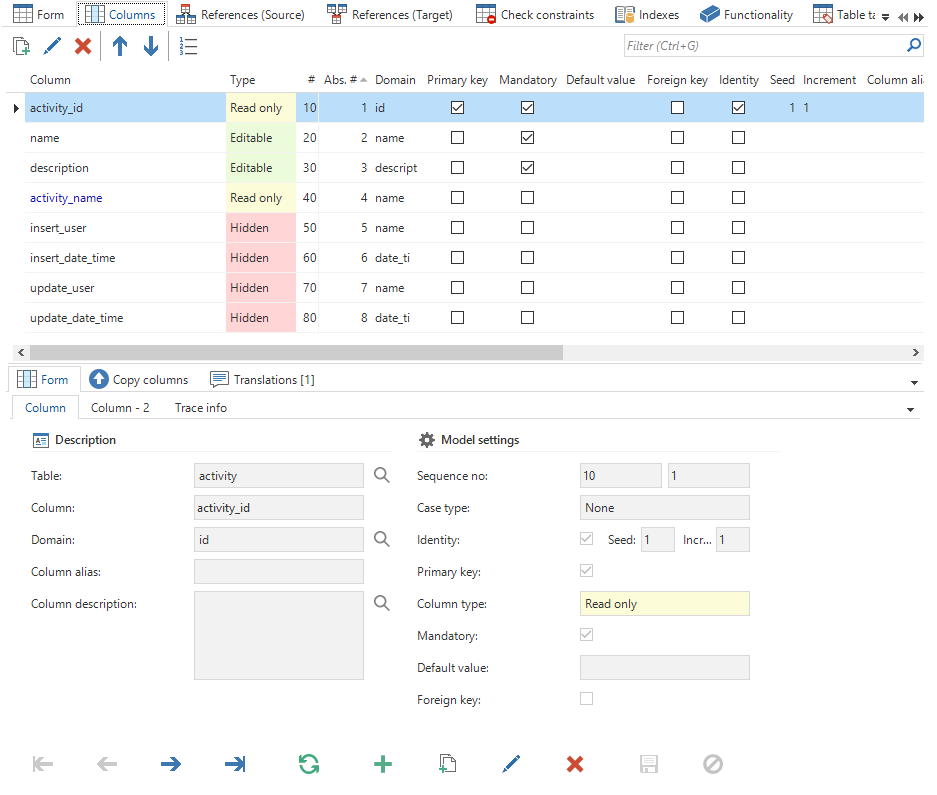
Task: Open the lookup magnifier next to Domain field
Action: [381, 539]
